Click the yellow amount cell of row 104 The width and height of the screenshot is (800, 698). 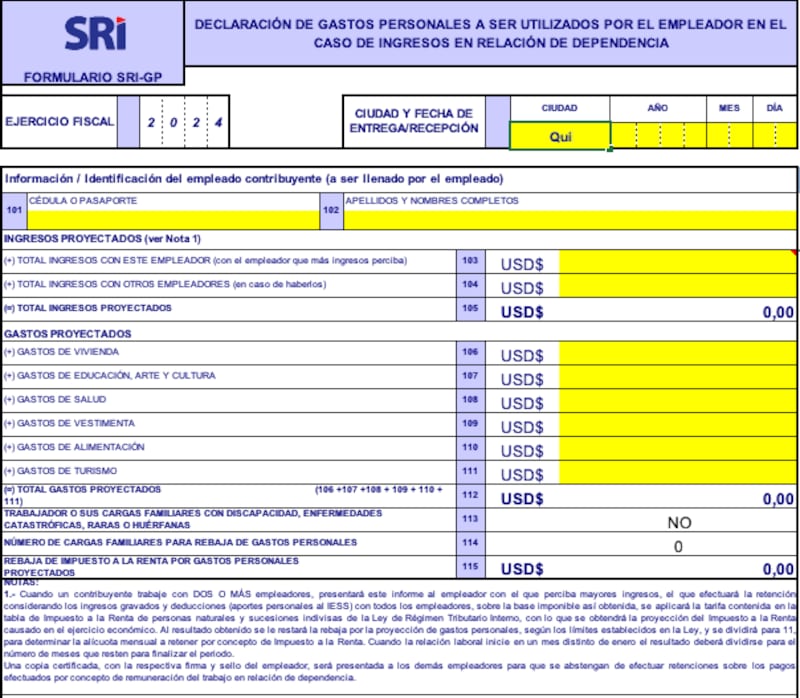pos(678,286)
